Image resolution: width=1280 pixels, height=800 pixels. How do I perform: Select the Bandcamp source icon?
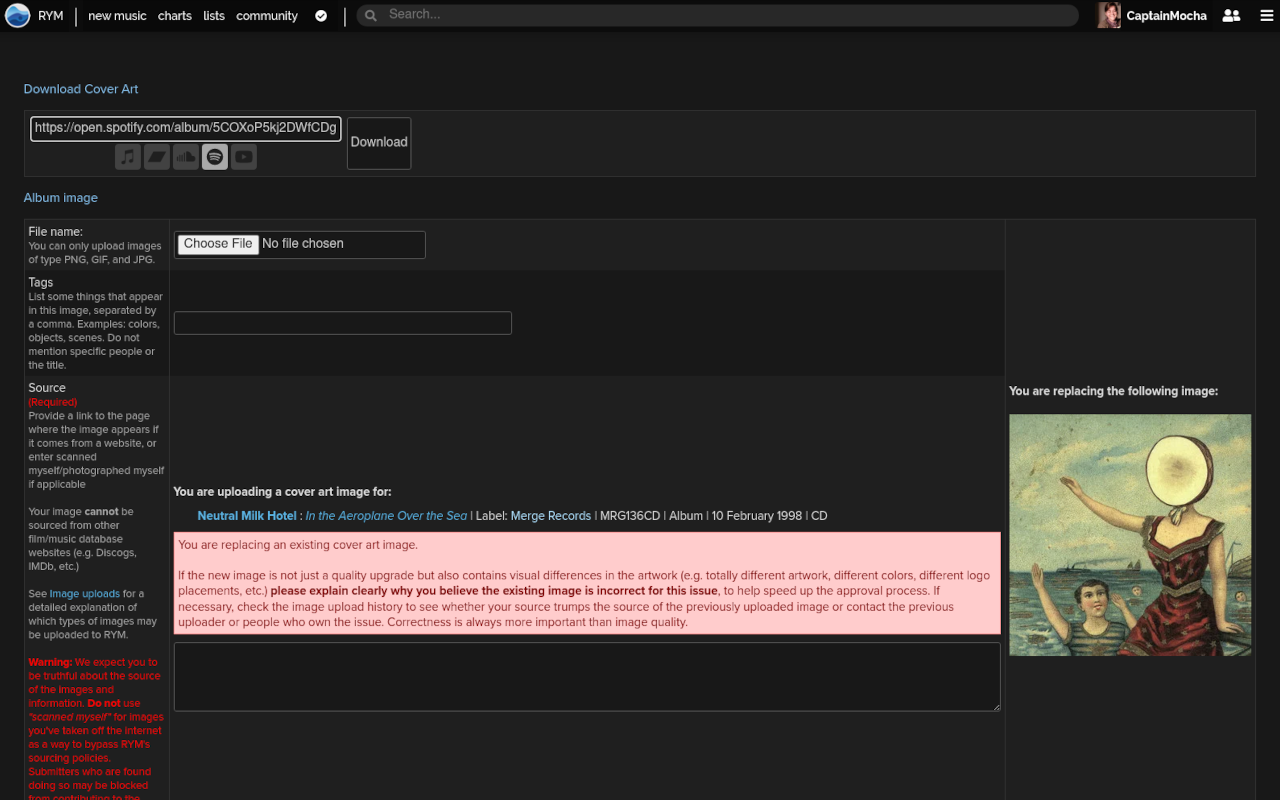click(156, 156)
